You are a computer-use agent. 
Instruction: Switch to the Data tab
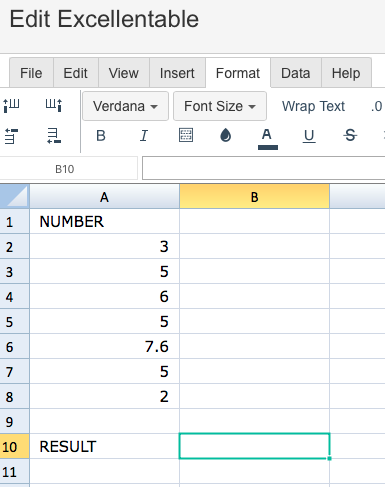(296, 73)
